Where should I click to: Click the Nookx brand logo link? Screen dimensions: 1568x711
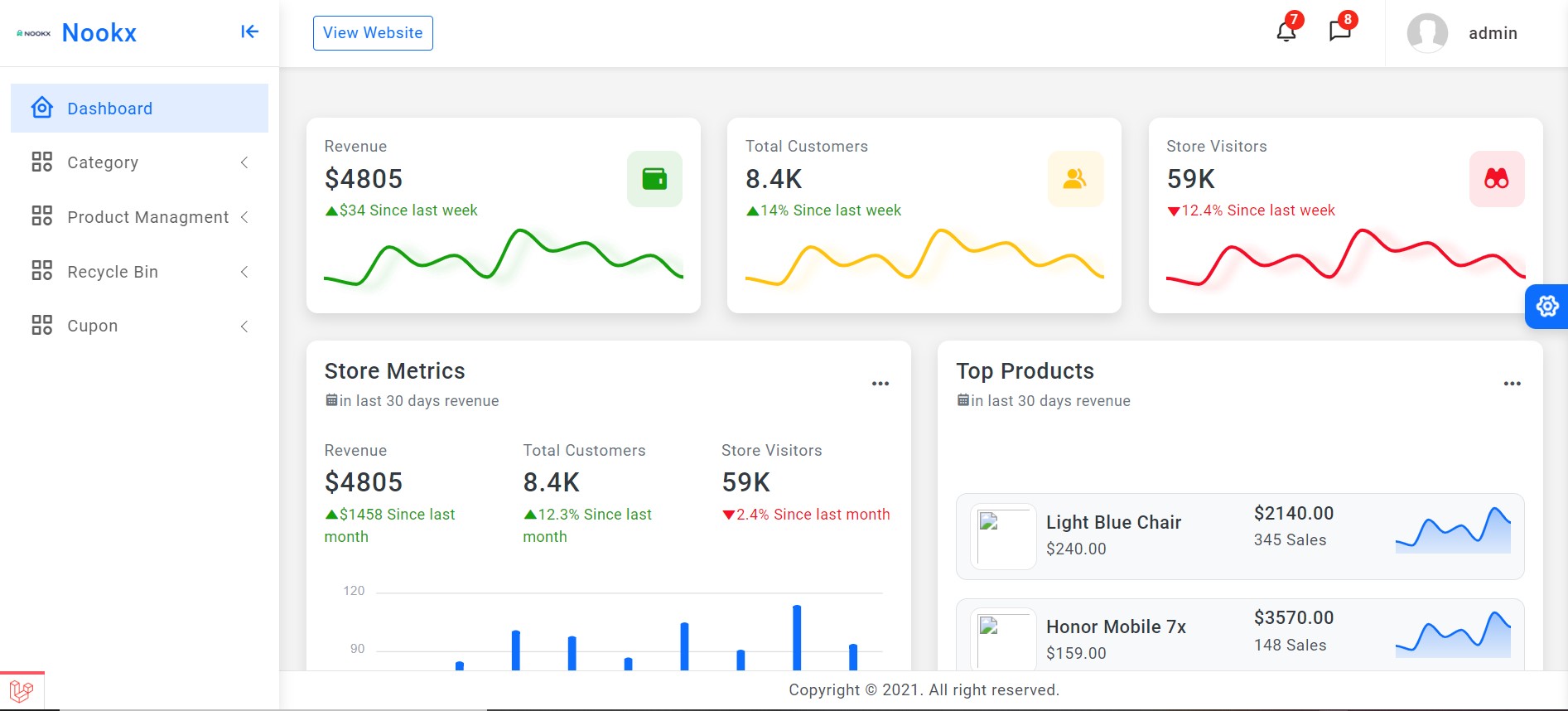99,33
